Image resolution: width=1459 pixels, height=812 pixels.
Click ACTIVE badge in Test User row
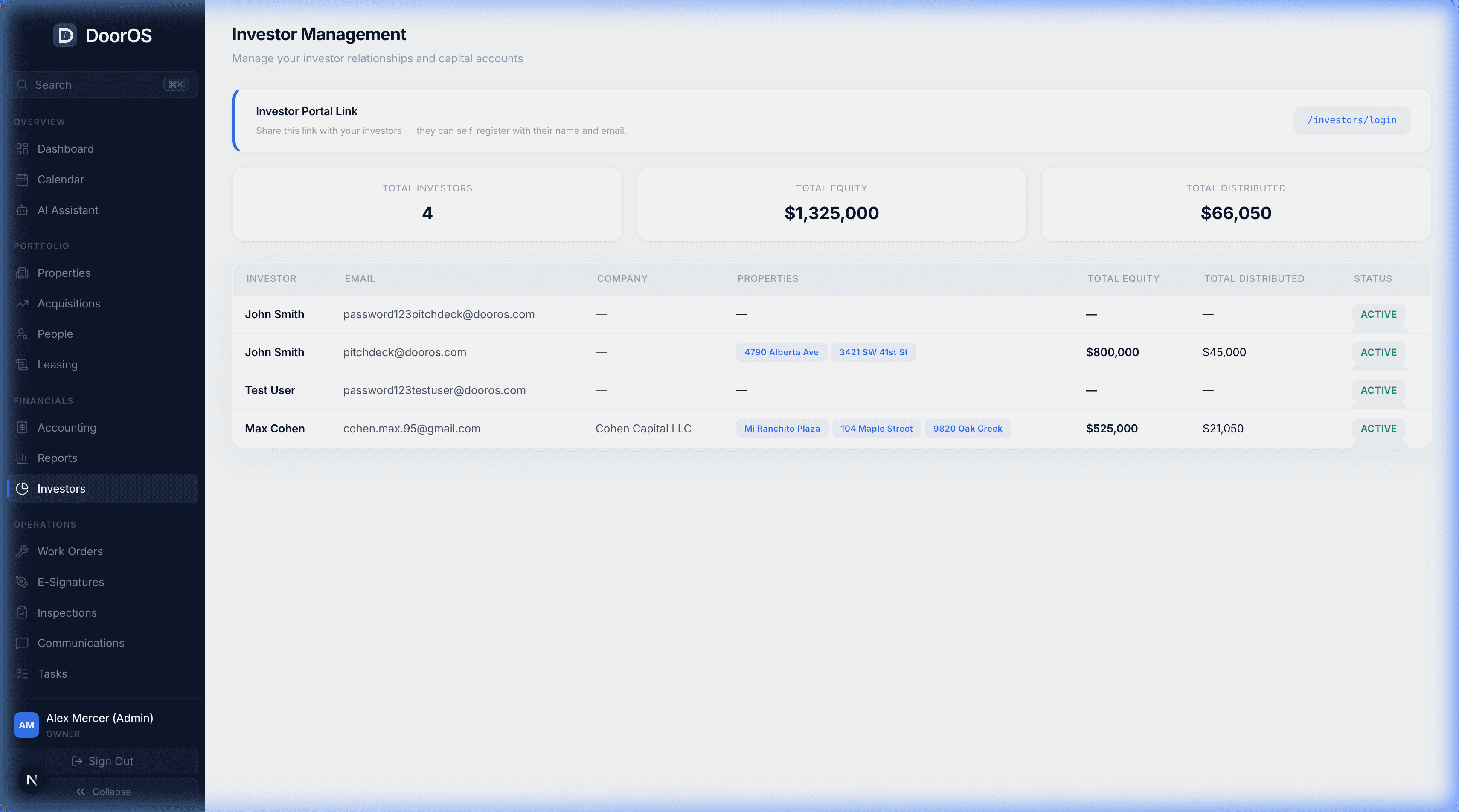pyautogui.click(x=1378, y=390)
